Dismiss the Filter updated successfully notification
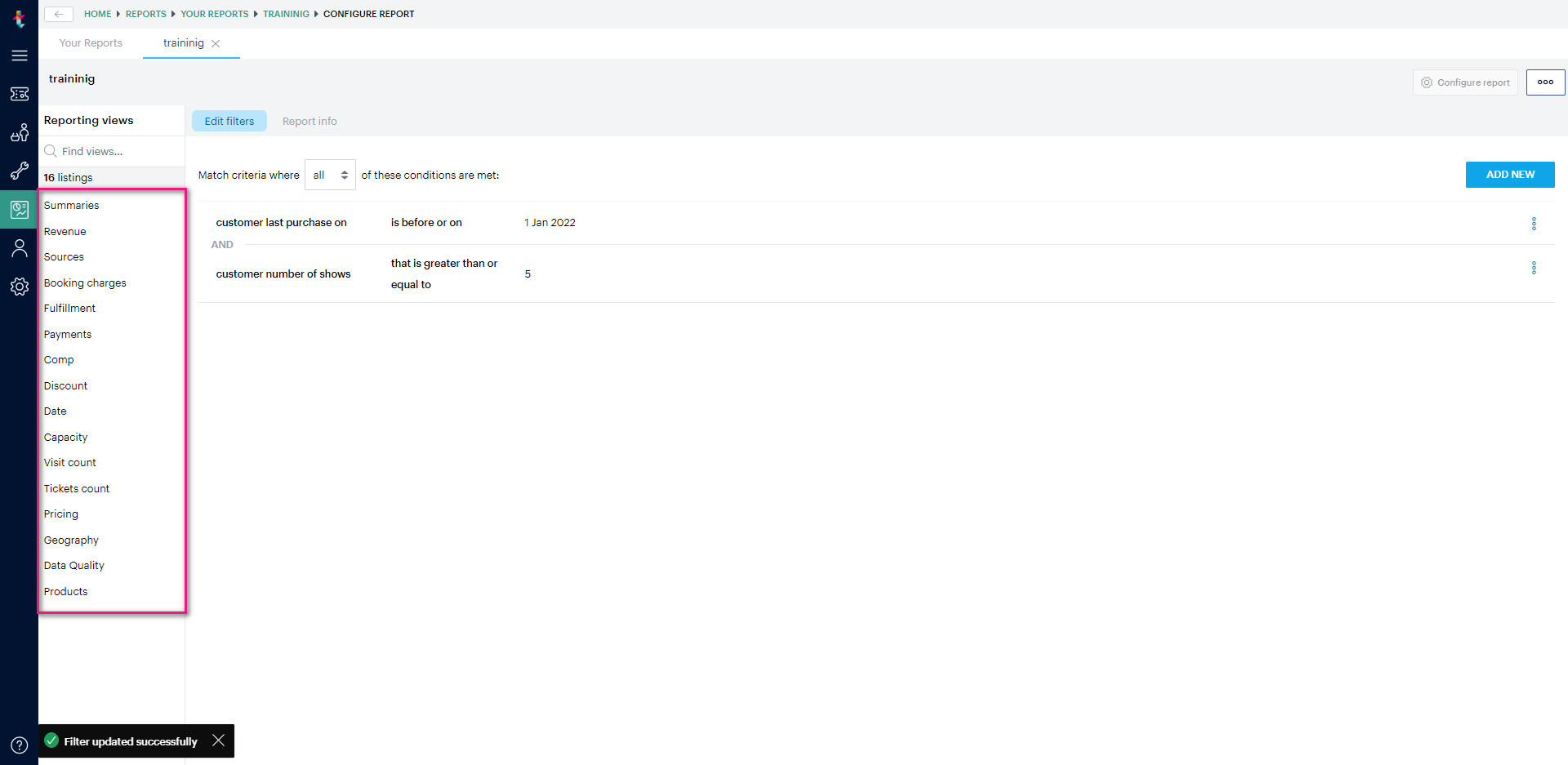 coord(218,741)
